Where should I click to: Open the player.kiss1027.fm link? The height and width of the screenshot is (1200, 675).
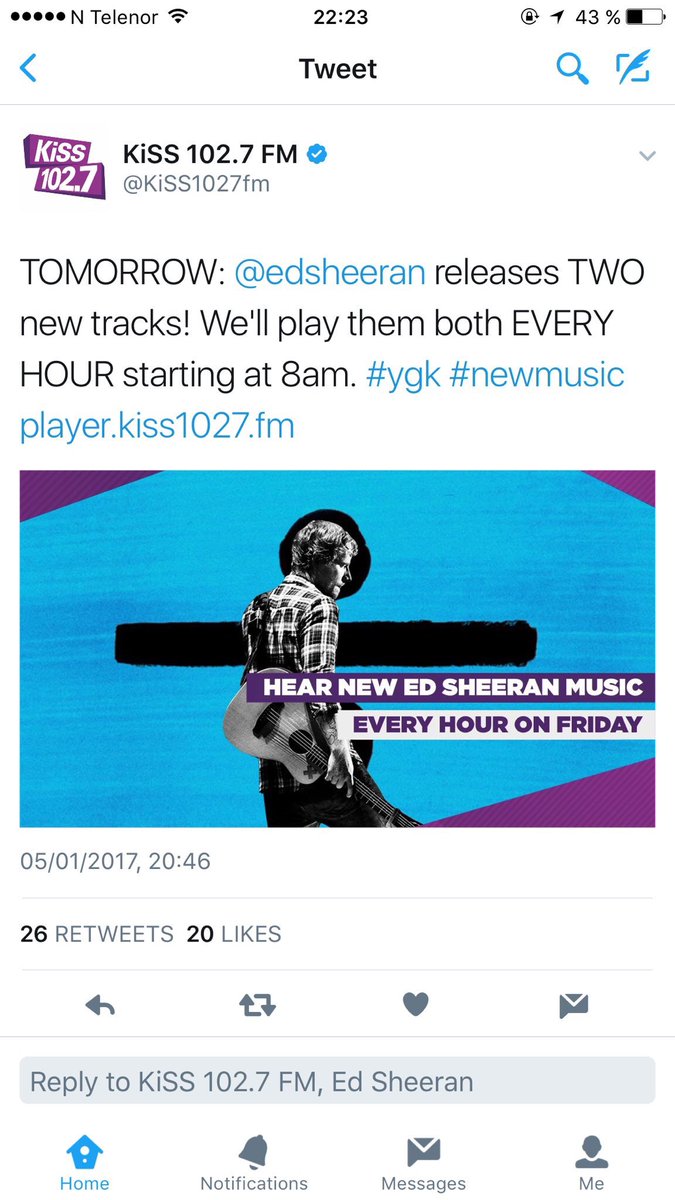(157, 426)
